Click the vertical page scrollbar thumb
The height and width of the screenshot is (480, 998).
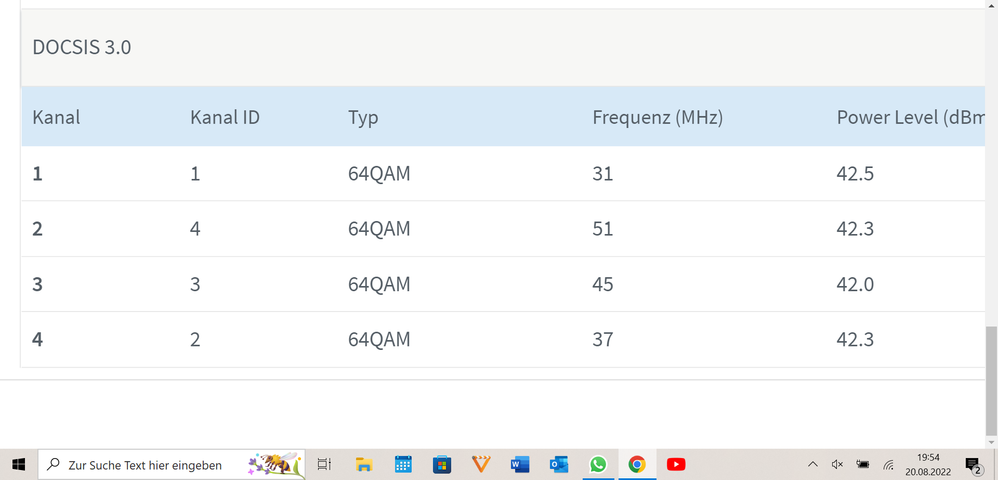point(992,381)
